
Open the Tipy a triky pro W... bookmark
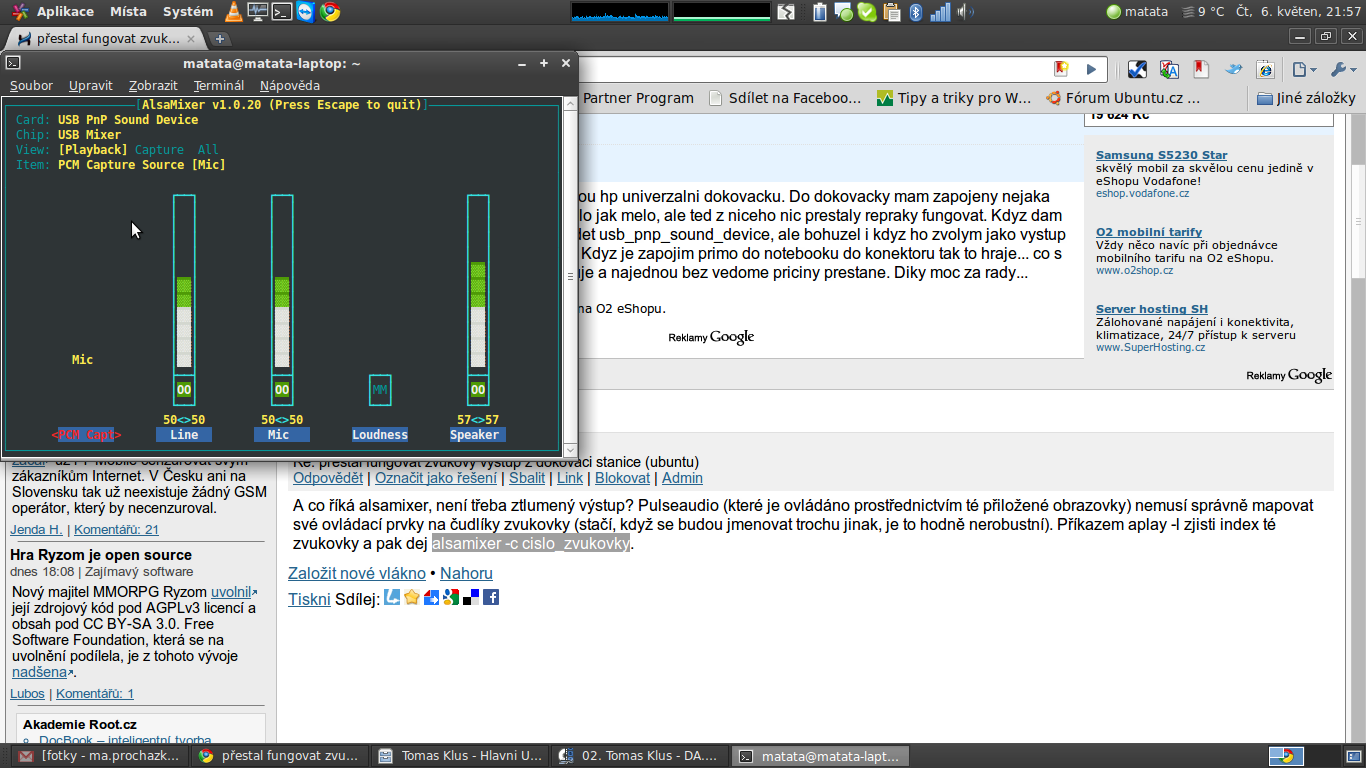954,98
